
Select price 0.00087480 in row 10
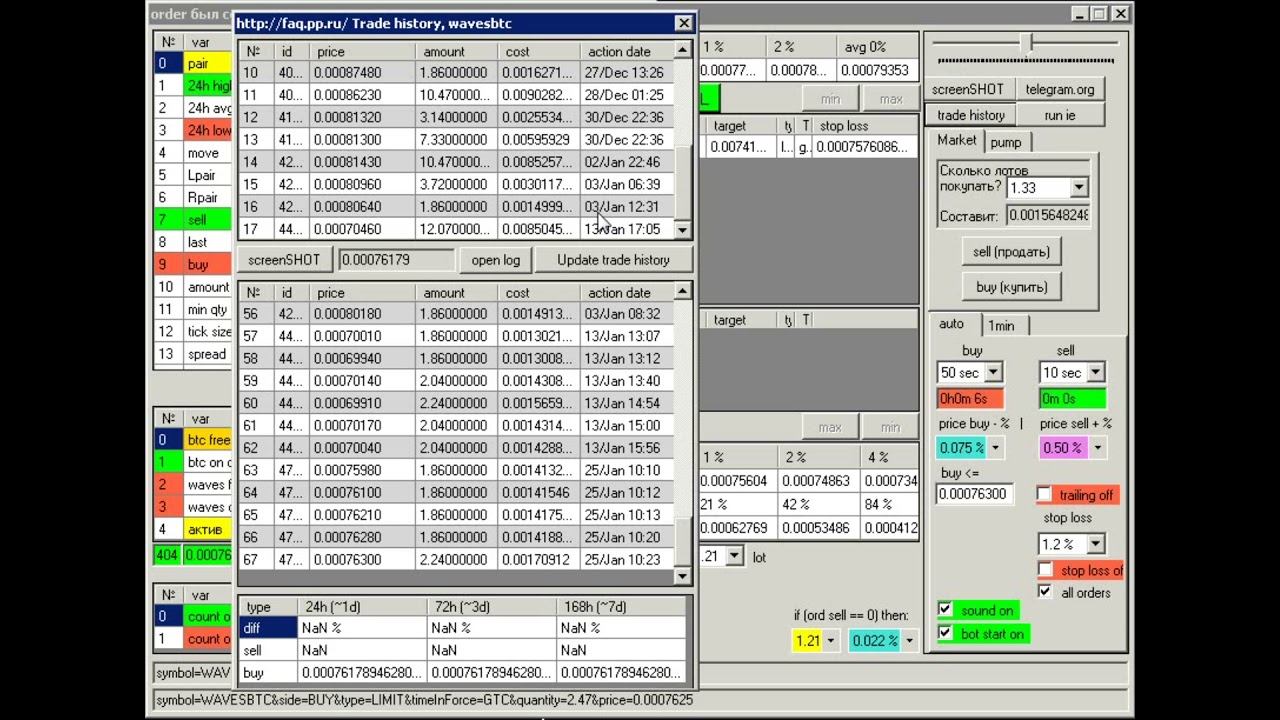tap(362, 73)
